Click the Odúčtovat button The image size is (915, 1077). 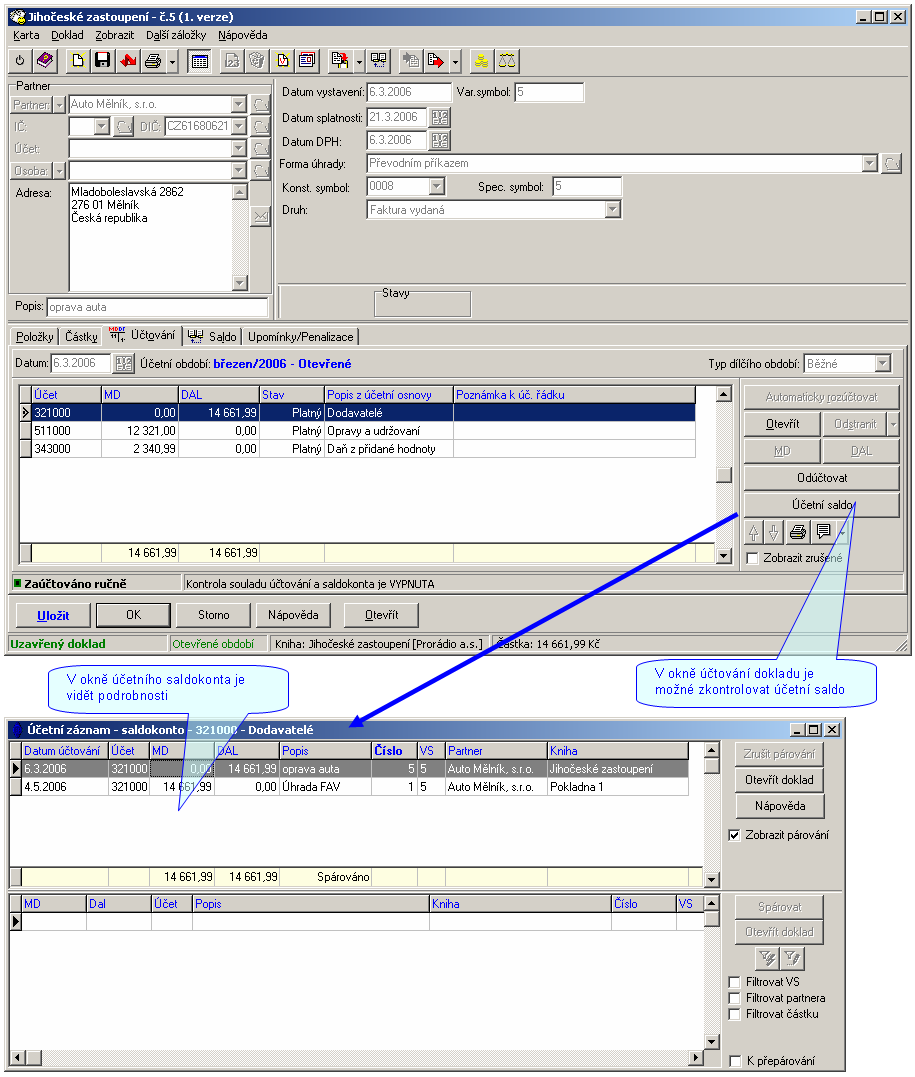point(822,478)
